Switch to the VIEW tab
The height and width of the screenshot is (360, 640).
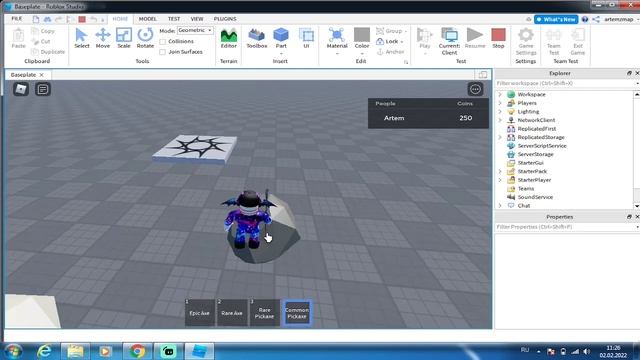point(197,19)
